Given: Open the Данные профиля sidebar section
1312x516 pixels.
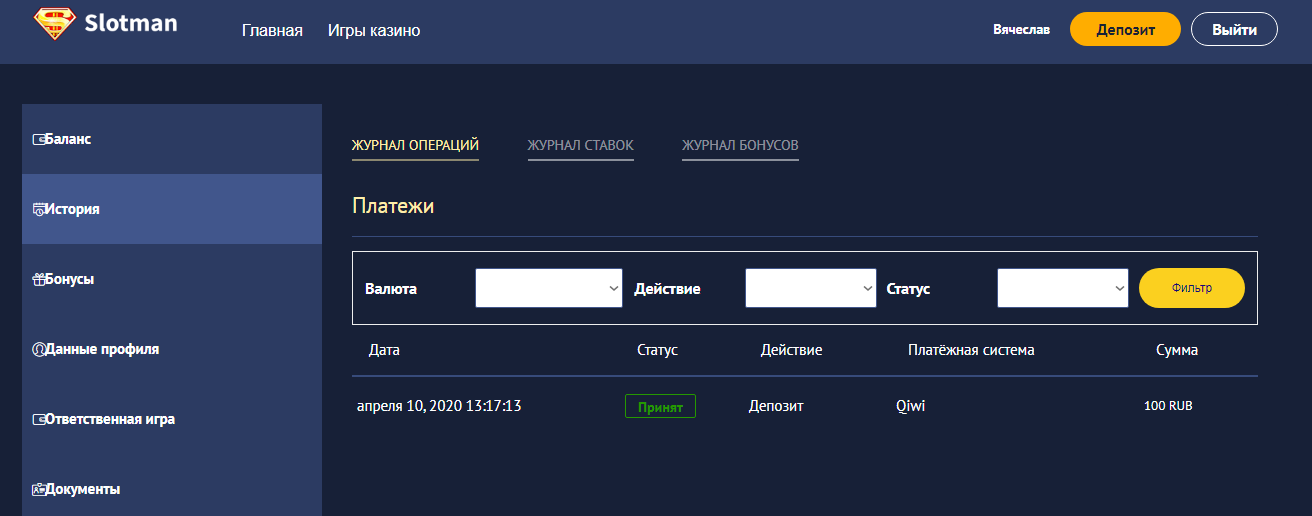Looking at the screenshot, I should coord(172,349).
